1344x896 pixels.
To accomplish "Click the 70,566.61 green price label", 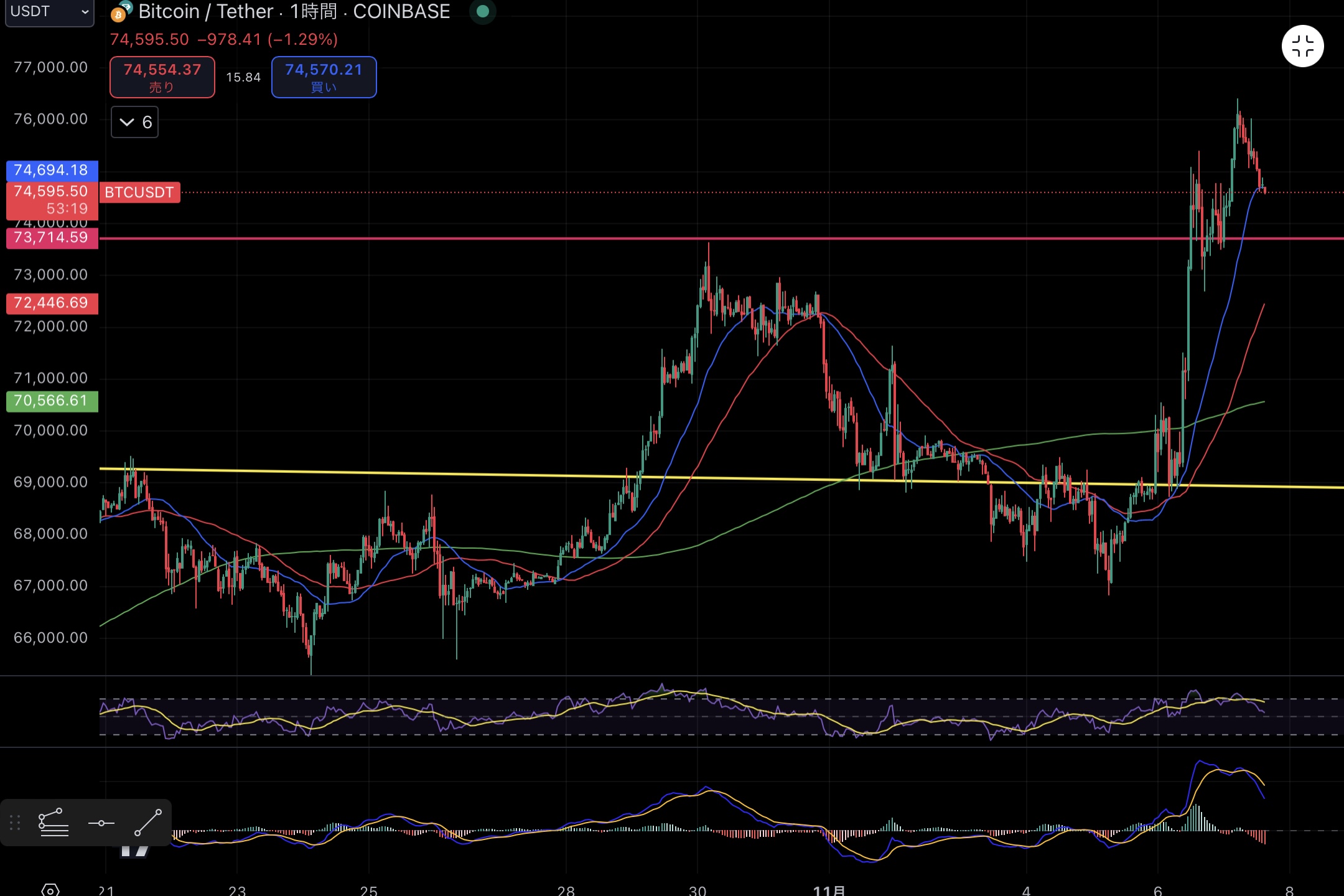I will pyautogui.click(x=52, y=401).
